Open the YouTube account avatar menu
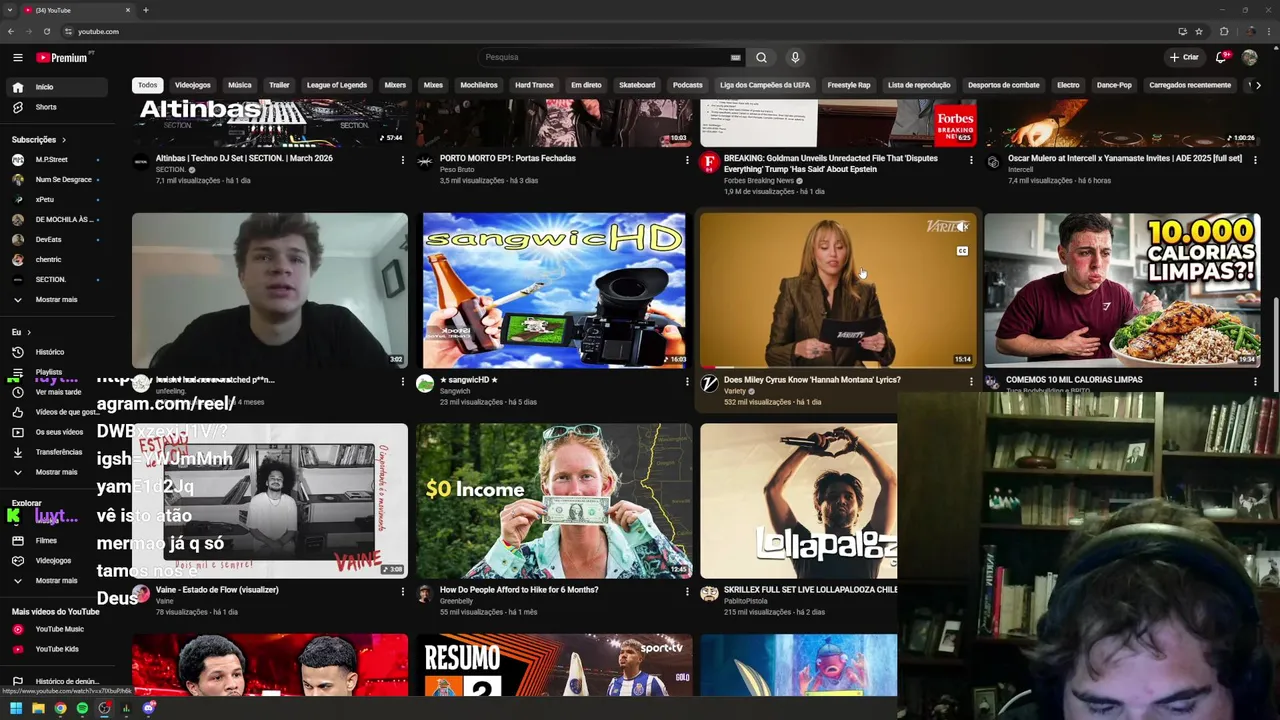 click(x=1250, y=57)
